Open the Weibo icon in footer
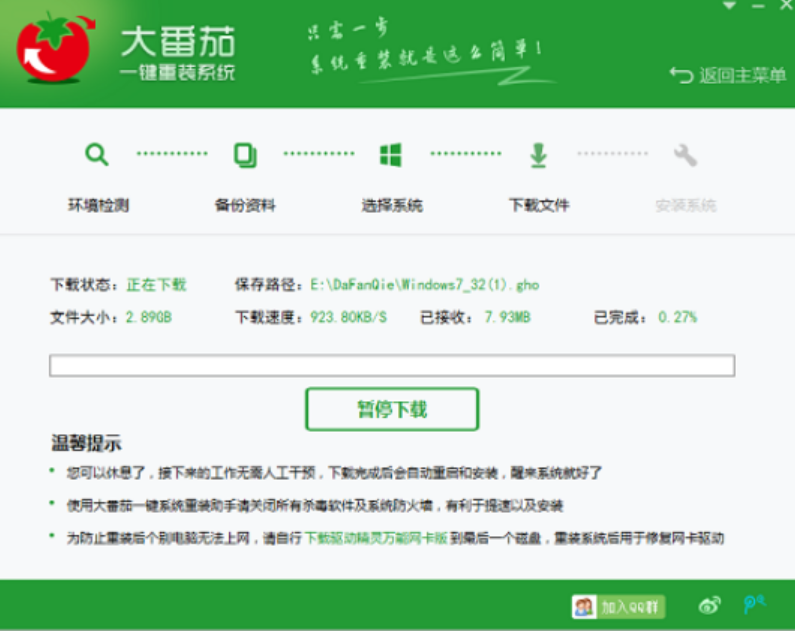Screen dimensions: 795x640 [709, 605]
